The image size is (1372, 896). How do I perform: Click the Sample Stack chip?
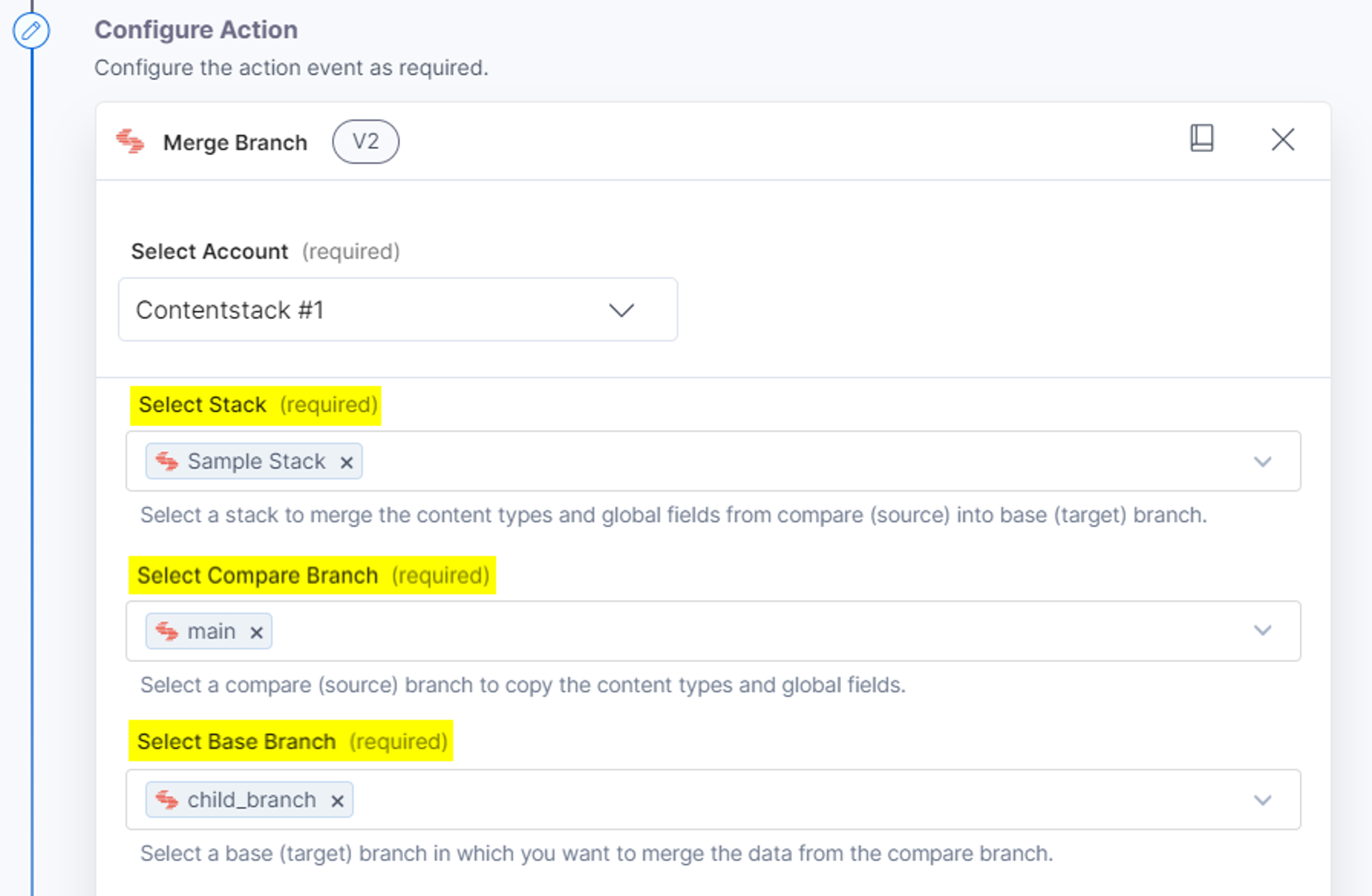254,461
